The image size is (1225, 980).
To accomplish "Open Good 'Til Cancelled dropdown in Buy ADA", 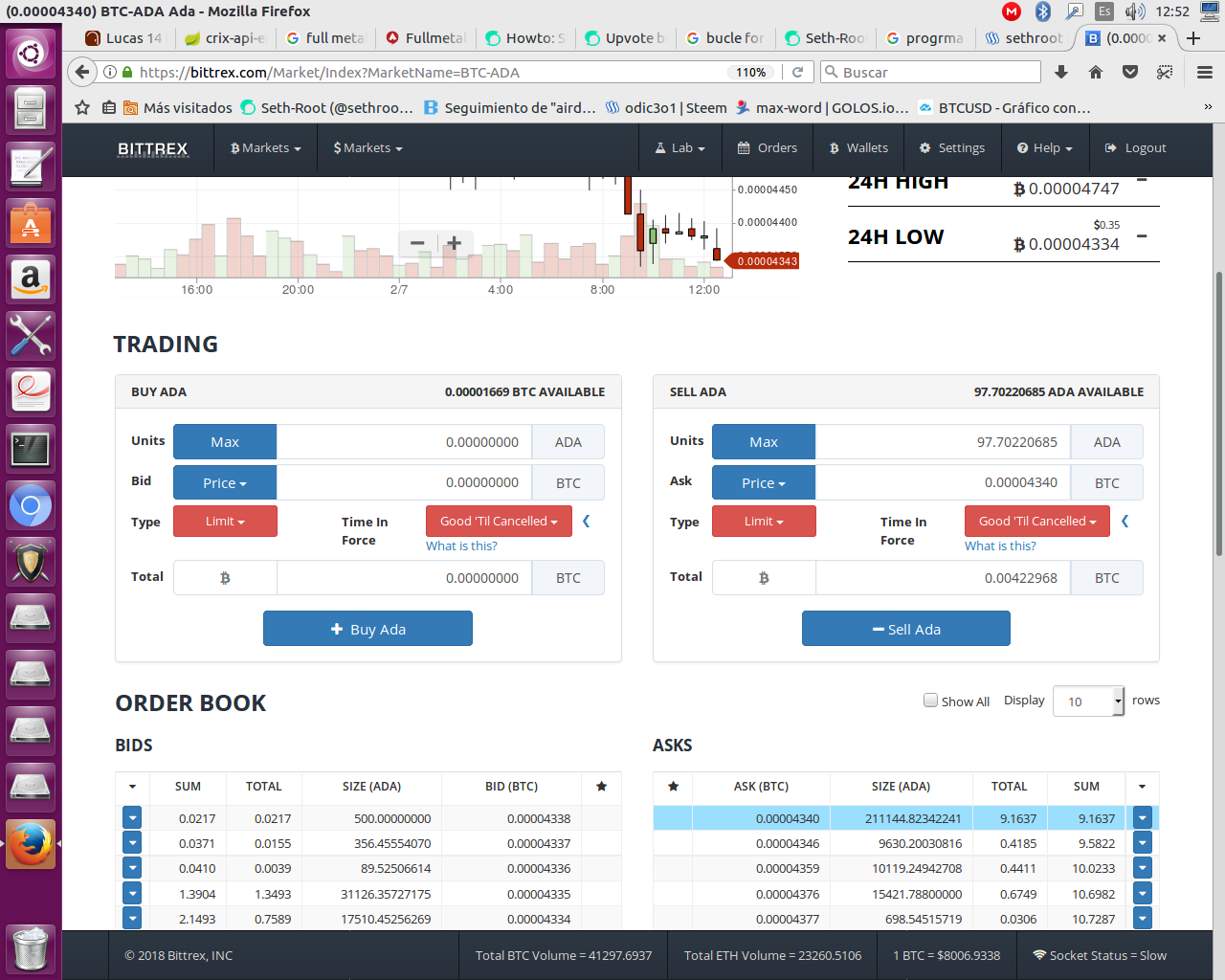I will click(x=499, y=522).
